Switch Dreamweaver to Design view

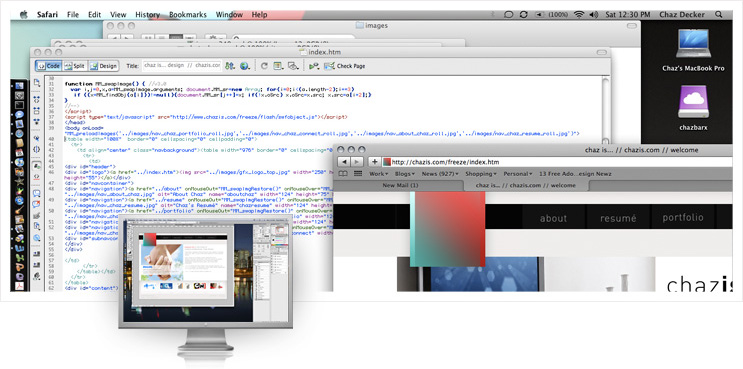click(103, 66)
